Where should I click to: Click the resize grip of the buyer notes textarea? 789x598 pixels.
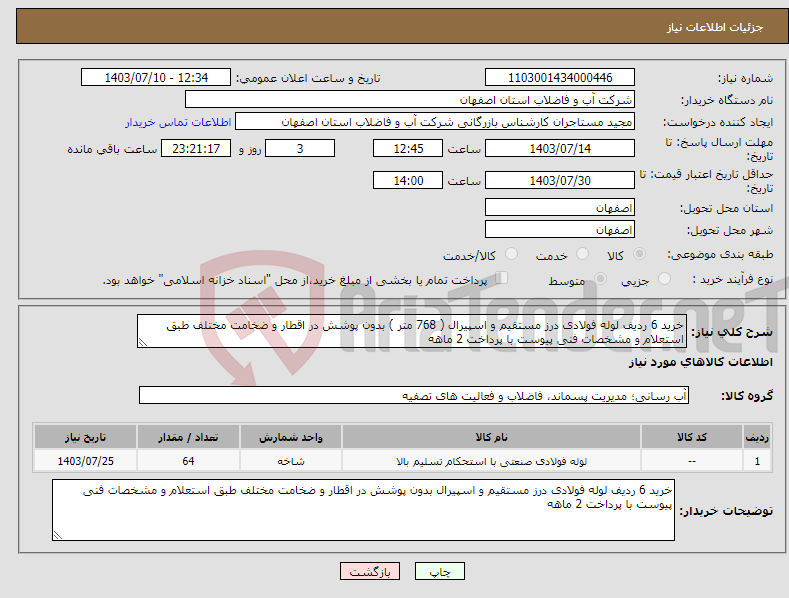click(58, 536)
